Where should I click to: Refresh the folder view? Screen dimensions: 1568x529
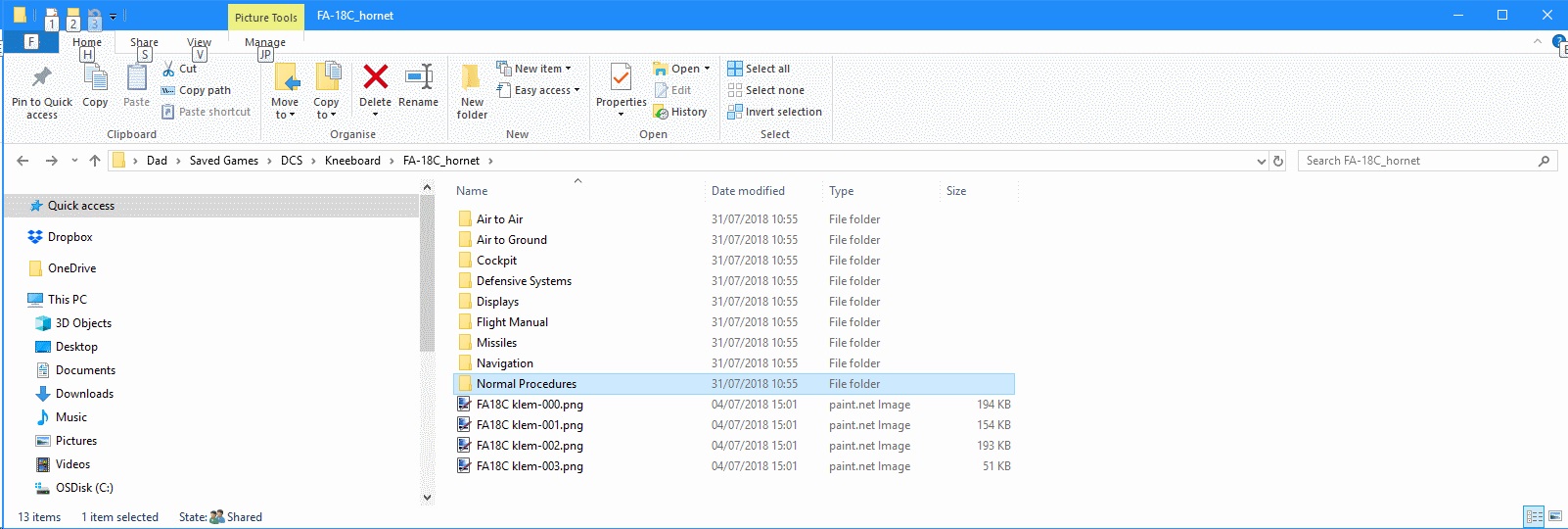tap(1277, 161)
